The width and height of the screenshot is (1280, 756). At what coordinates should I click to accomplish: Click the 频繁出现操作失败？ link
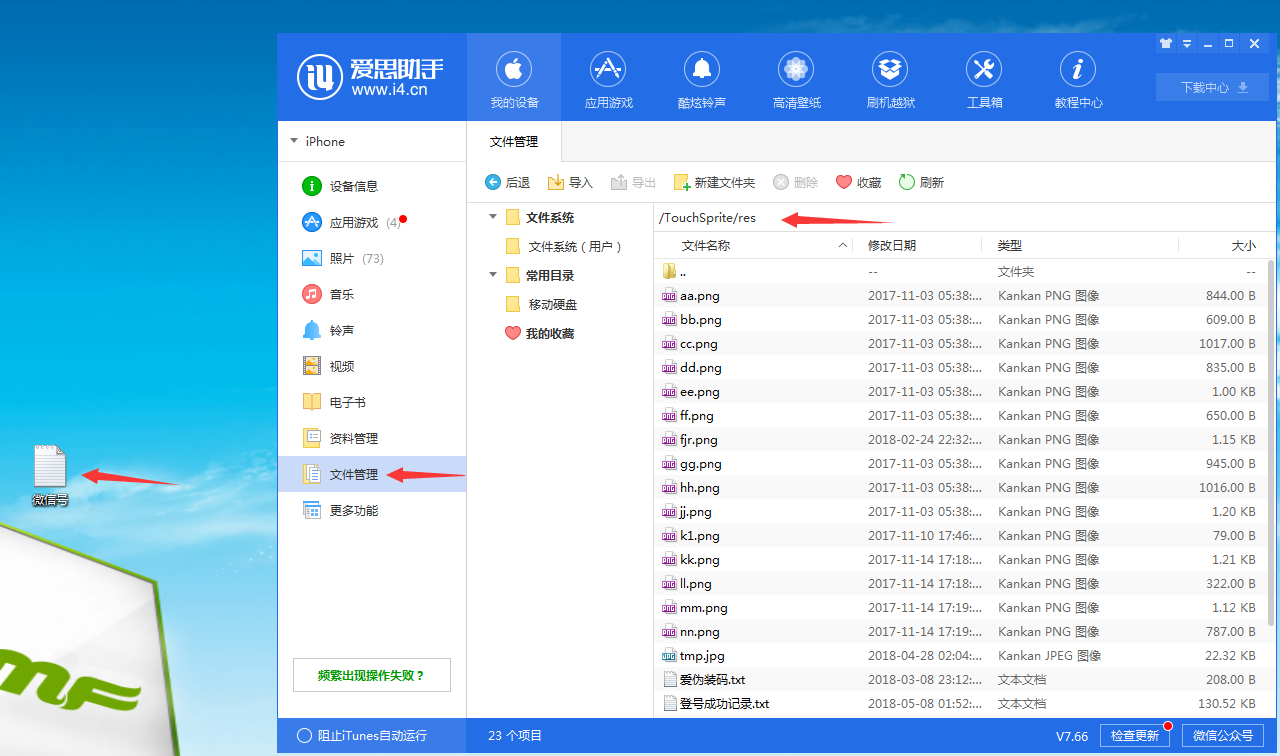coord(372,675)
